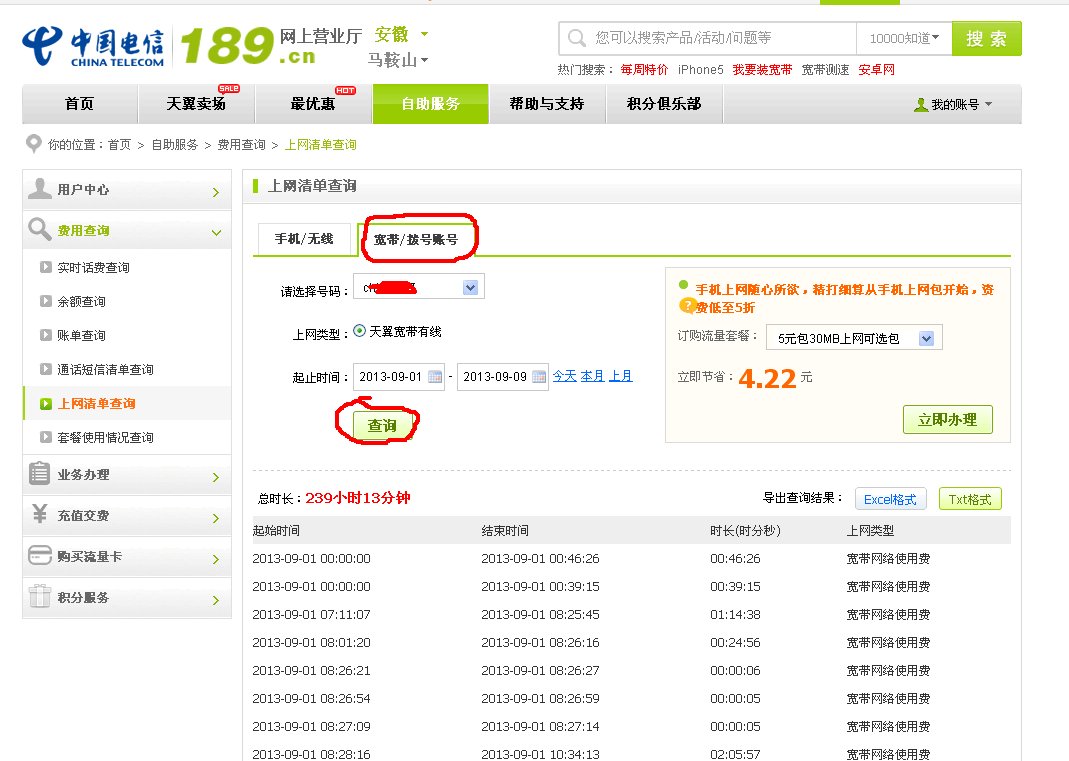The width and height of the screenshot is (1069, 761).
Task: Switch to the 手机/无线 tab
Action: coord(304,239)
